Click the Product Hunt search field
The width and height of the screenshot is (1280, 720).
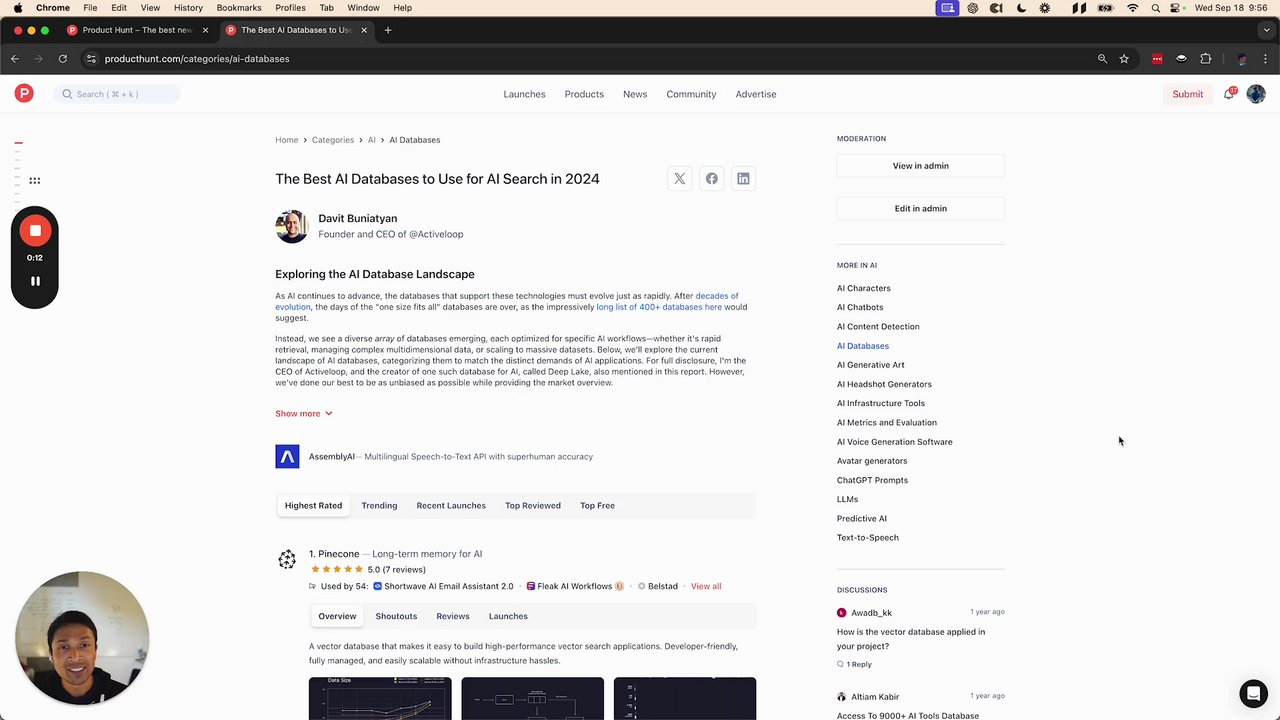117,94
